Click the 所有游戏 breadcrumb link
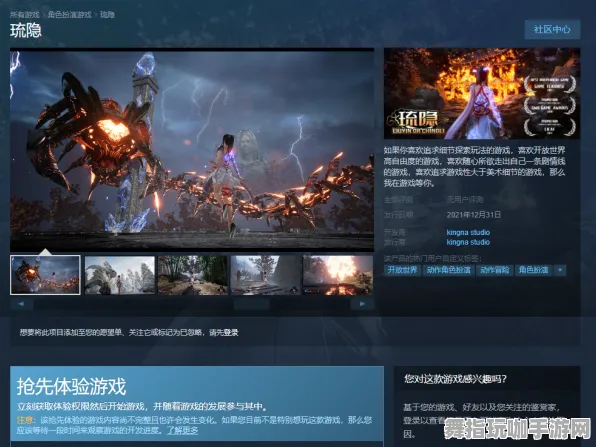The image size is (596, 447). click(25, 15)
